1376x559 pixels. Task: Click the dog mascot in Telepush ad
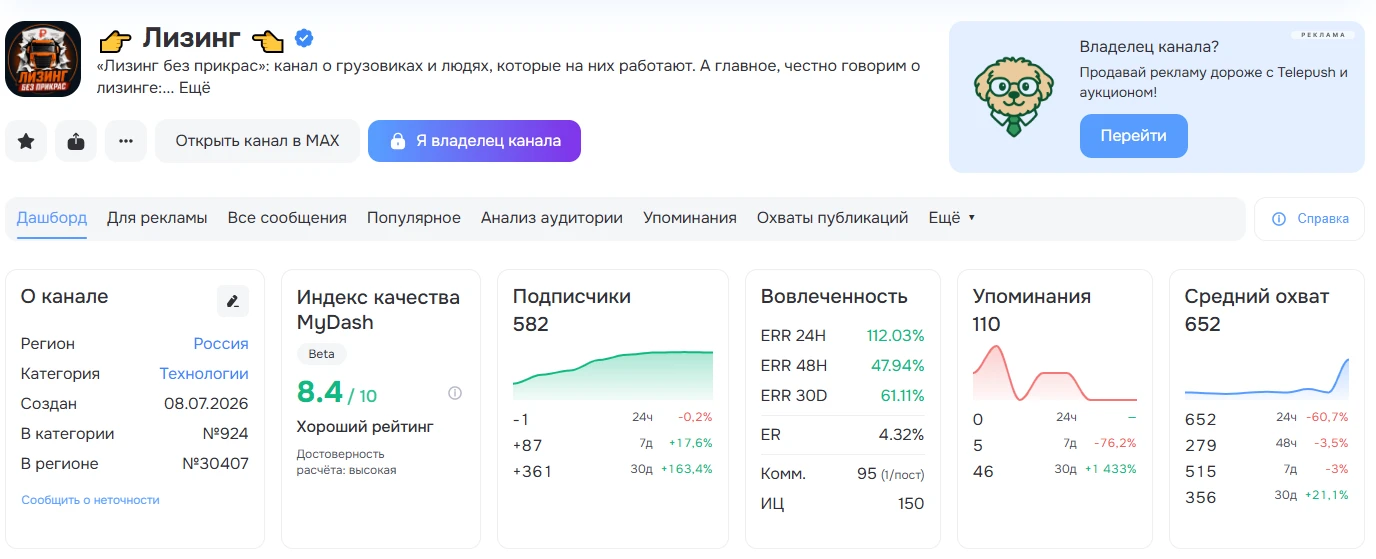1014,96
